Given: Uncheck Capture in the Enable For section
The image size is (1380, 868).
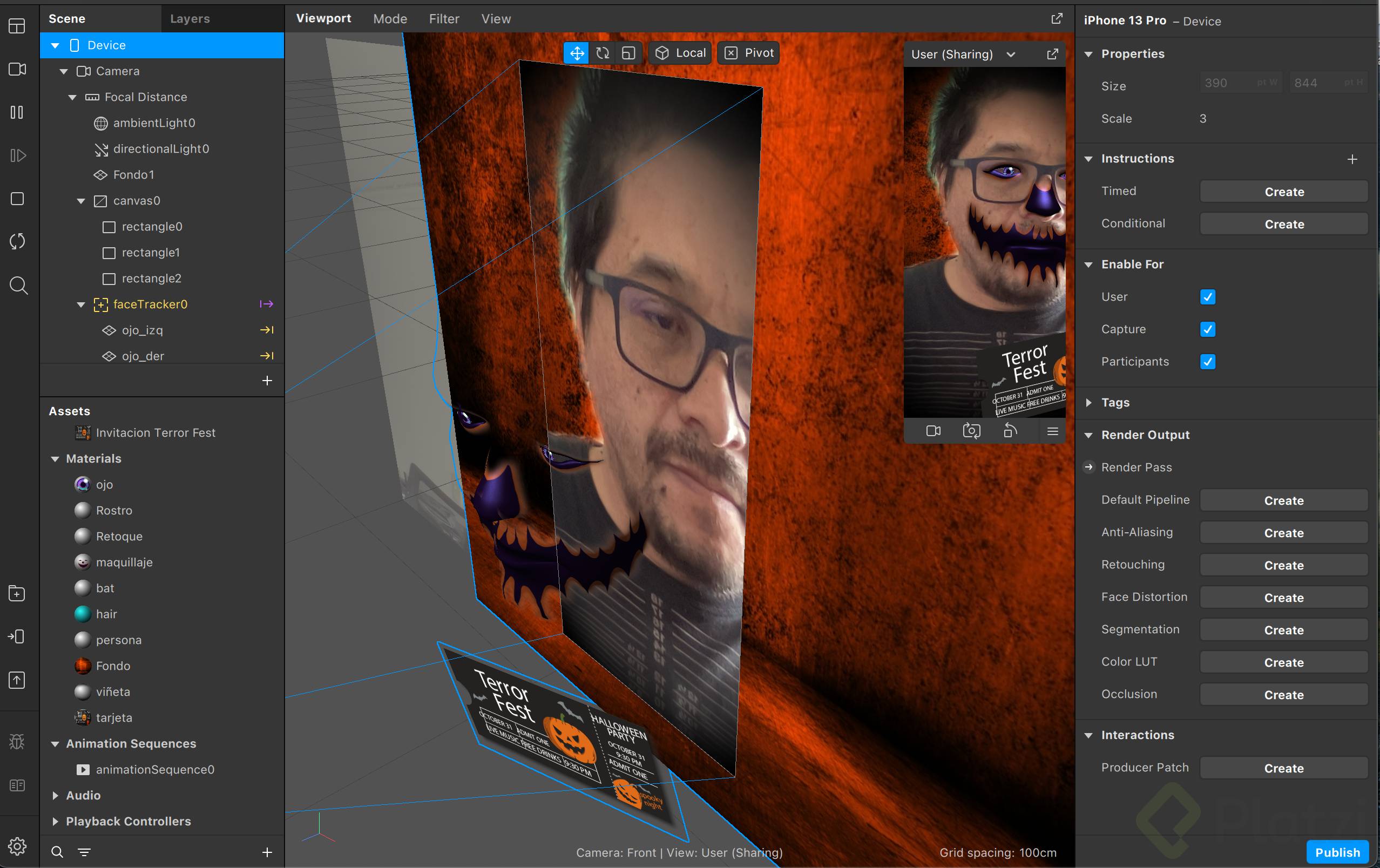Looking at the screenshot, I should coord(1208,329).
